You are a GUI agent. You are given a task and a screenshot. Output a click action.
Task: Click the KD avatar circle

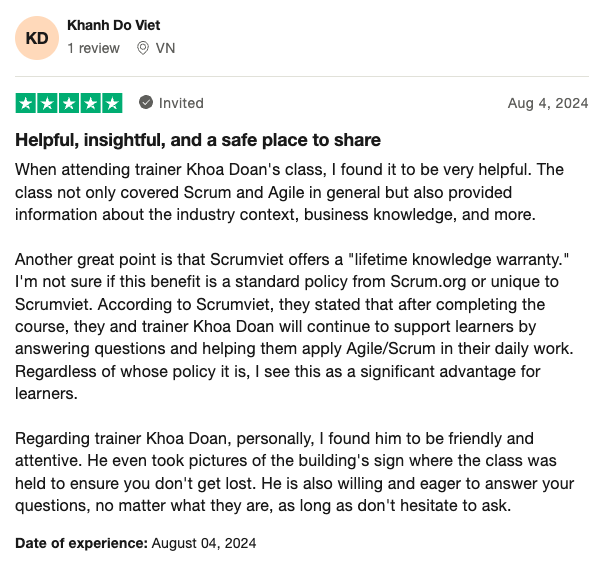coord(37,38)
